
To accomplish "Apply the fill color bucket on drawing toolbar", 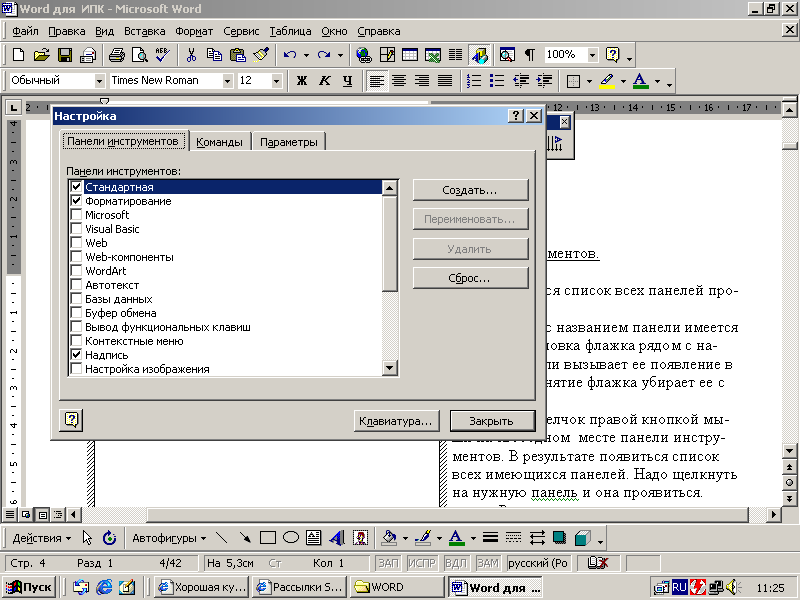I will point(389,538).
